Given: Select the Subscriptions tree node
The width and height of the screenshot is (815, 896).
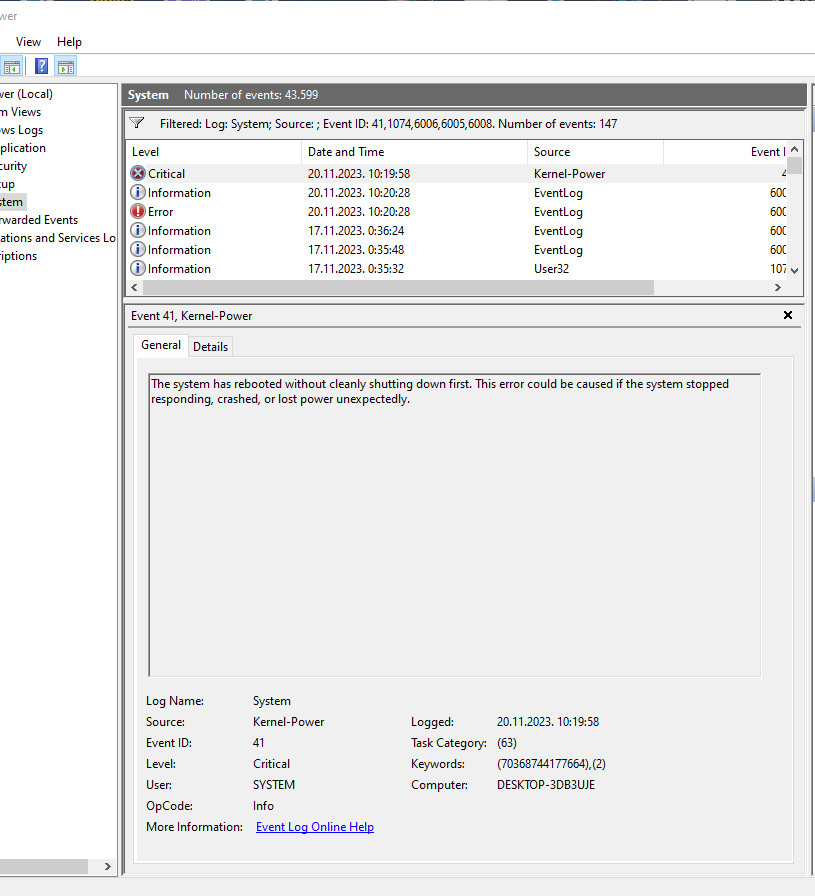Looking at the screenshot, I should pos(19,256).
